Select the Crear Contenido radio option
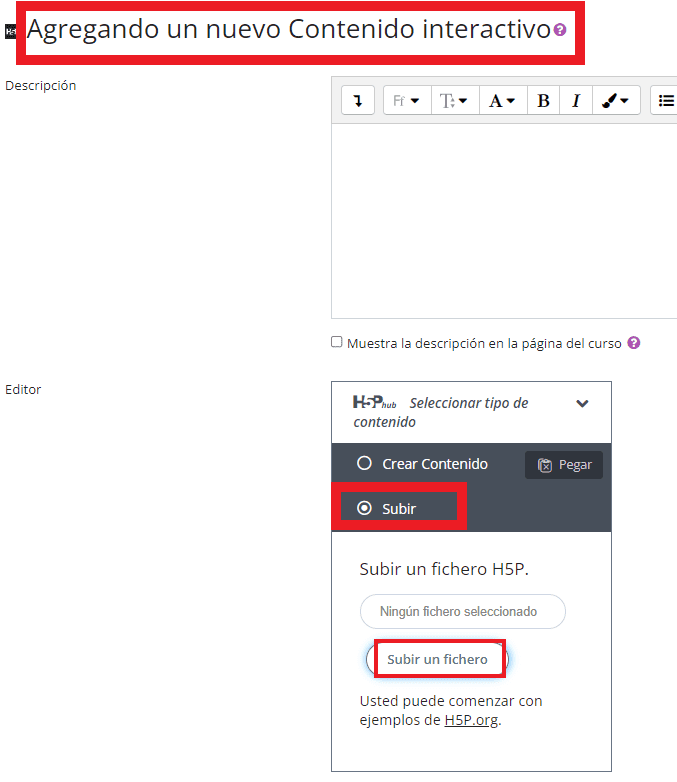 (364, 463)
